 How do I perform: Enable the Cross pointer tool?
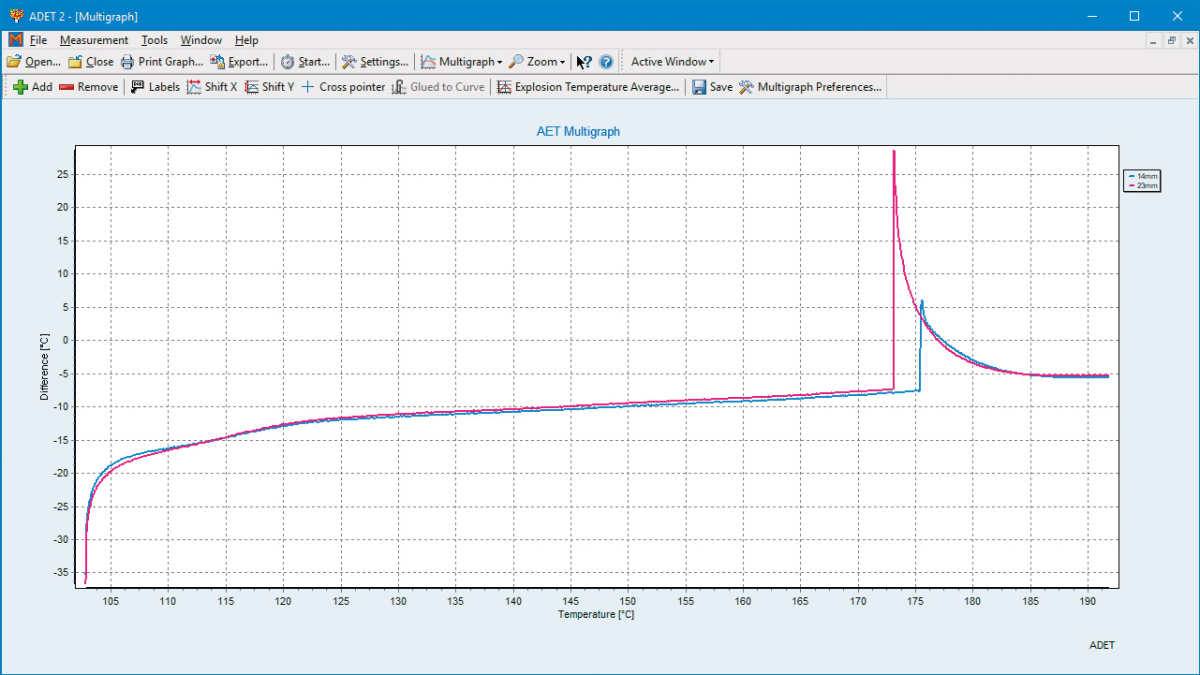coord(342,87)
